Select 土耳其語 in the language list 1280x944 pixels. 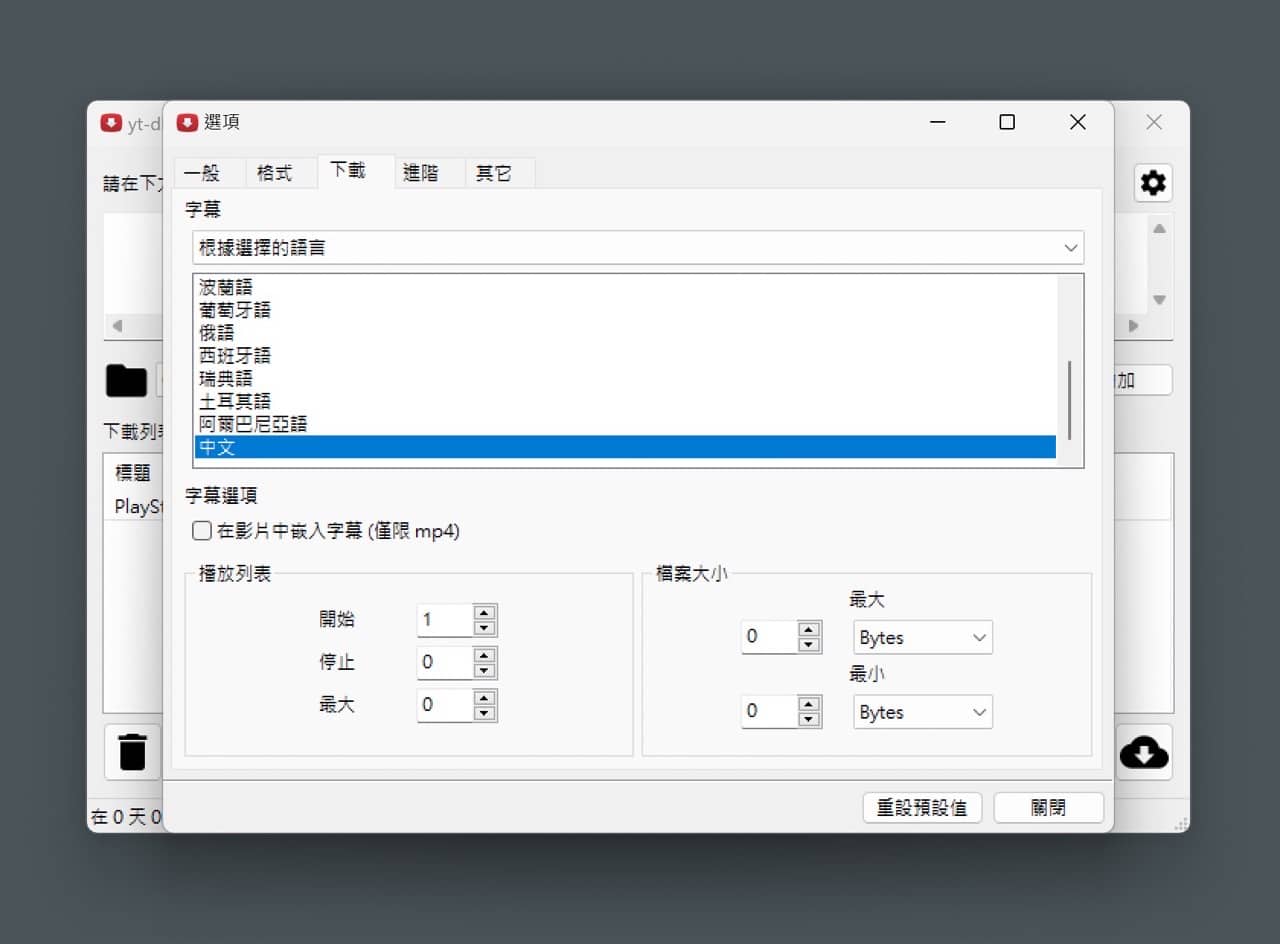tap(625, 401)
